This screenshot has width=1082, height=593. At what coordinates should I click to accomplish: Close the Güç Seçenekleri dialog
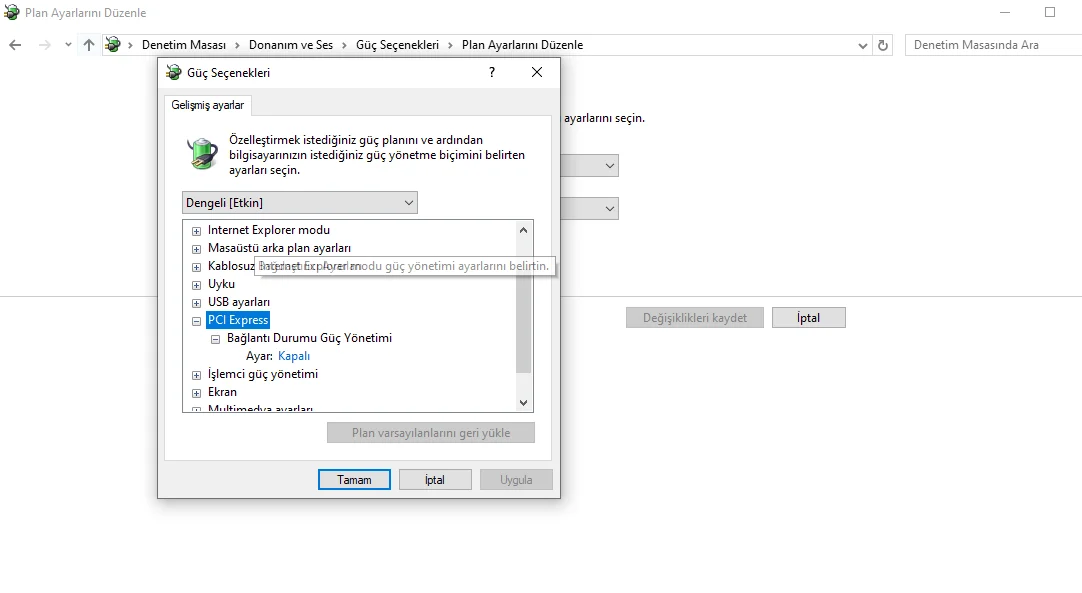(537, 72)
